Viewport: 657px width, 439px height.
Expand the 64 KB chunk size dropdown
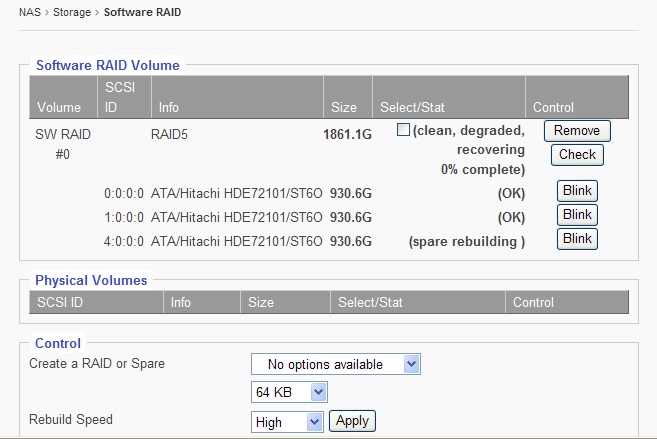coord(290,392)
